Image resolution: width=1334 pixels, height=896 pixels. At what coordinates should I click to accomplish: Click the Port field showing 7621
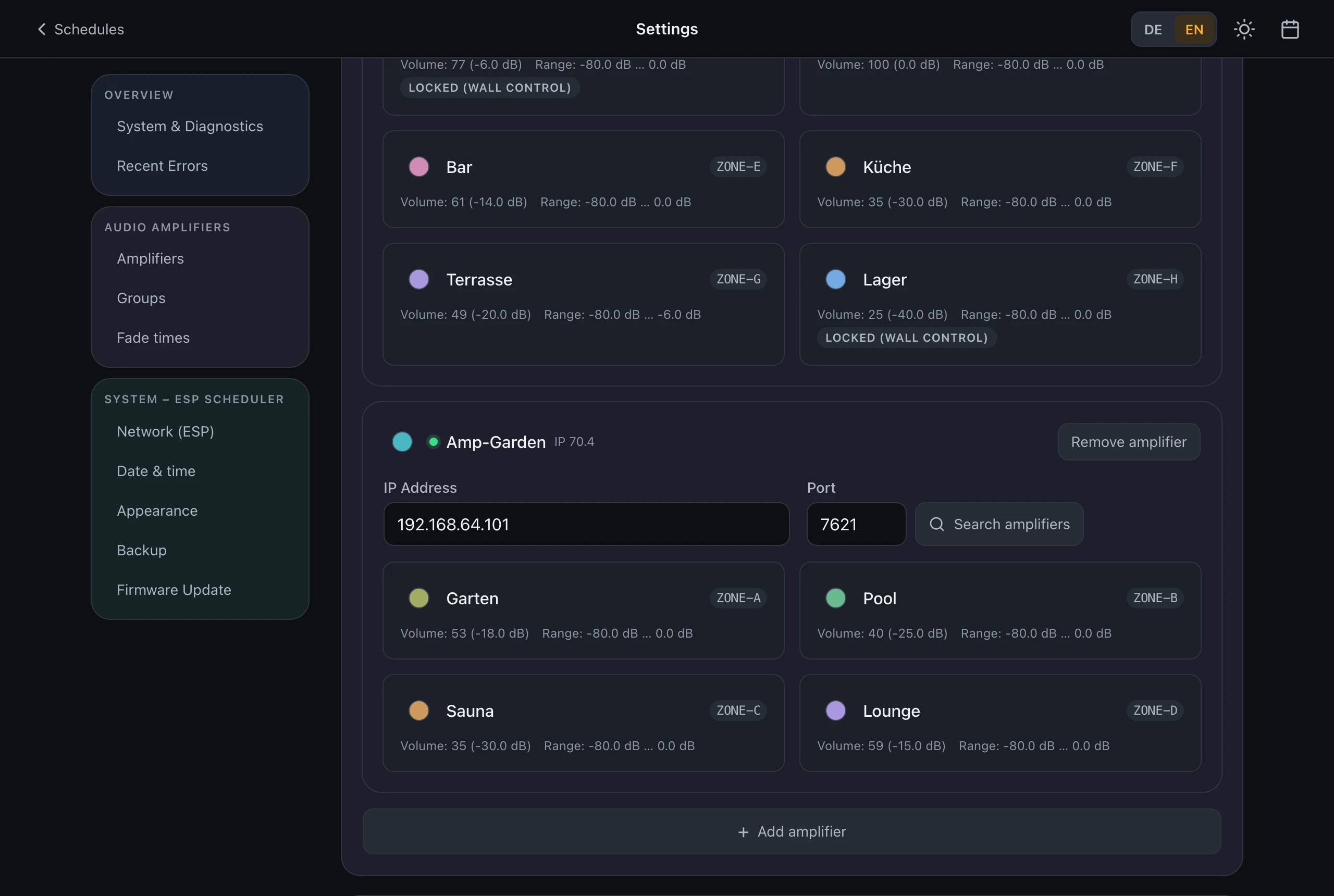pyautogui.click(x=856, y=524)
